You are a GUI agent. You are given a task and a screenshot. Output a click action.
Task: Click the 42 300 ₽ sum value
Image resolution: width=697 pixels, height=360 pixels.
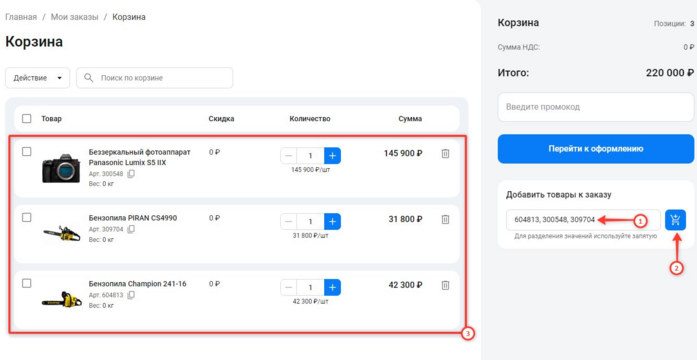pyautogui.click(x=405, y=285)
